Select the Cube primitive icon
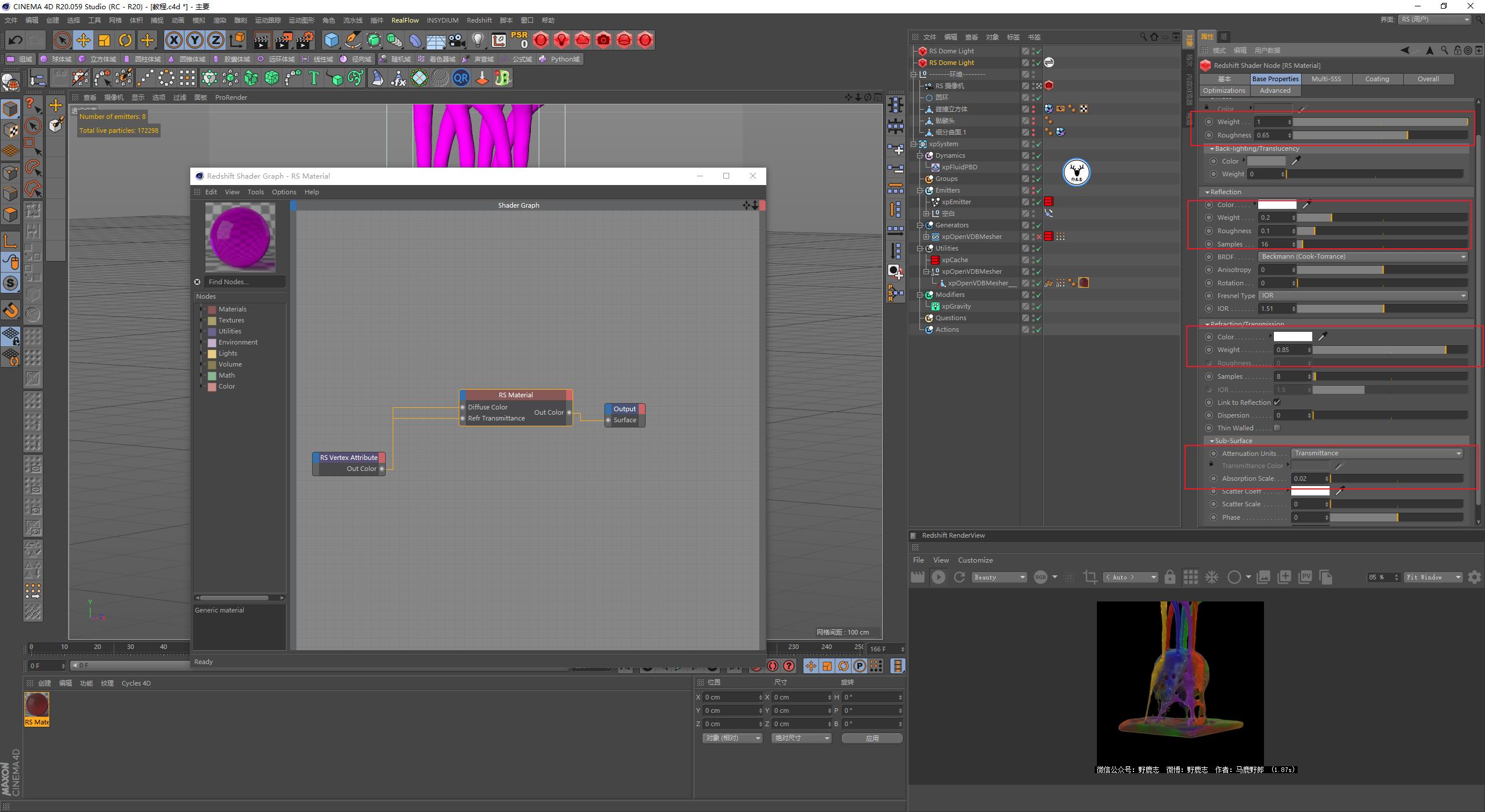1485x812 pixels. [x=331, y=40]
